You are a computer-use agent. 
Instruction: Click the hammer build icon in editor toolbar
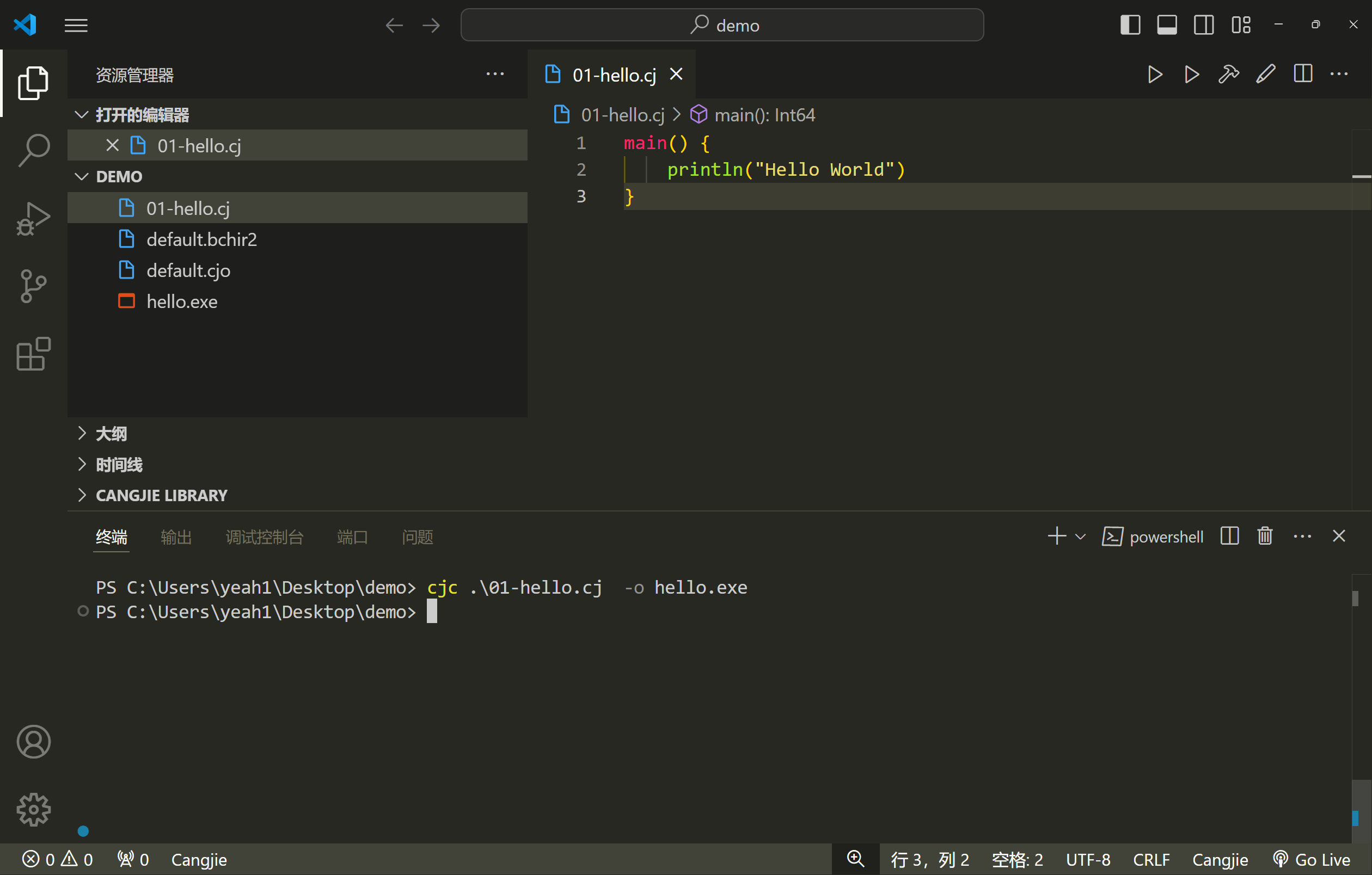click(x=1228, y=75)
